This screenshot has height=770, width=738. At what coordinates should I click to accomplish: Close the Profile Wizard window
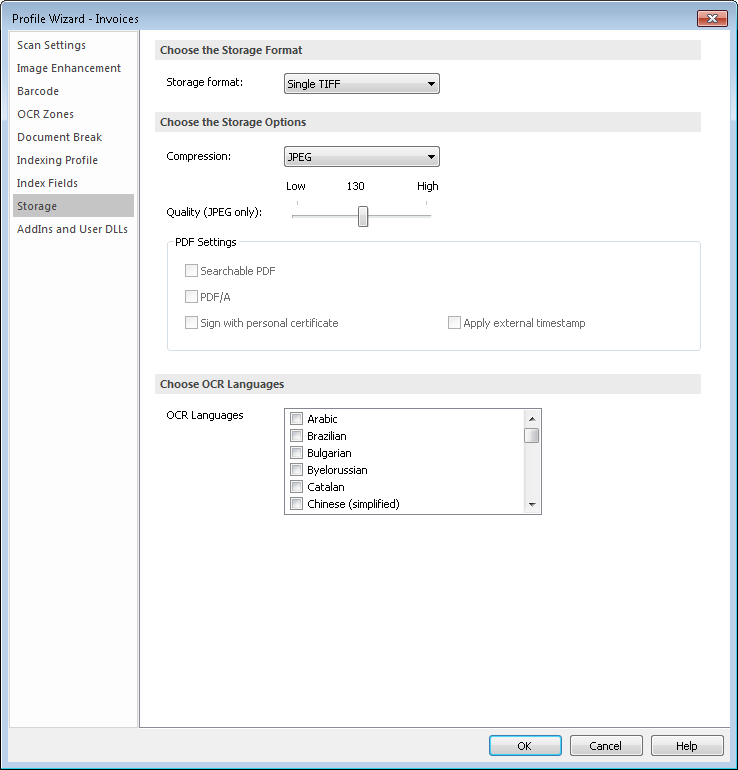point(712,19)
